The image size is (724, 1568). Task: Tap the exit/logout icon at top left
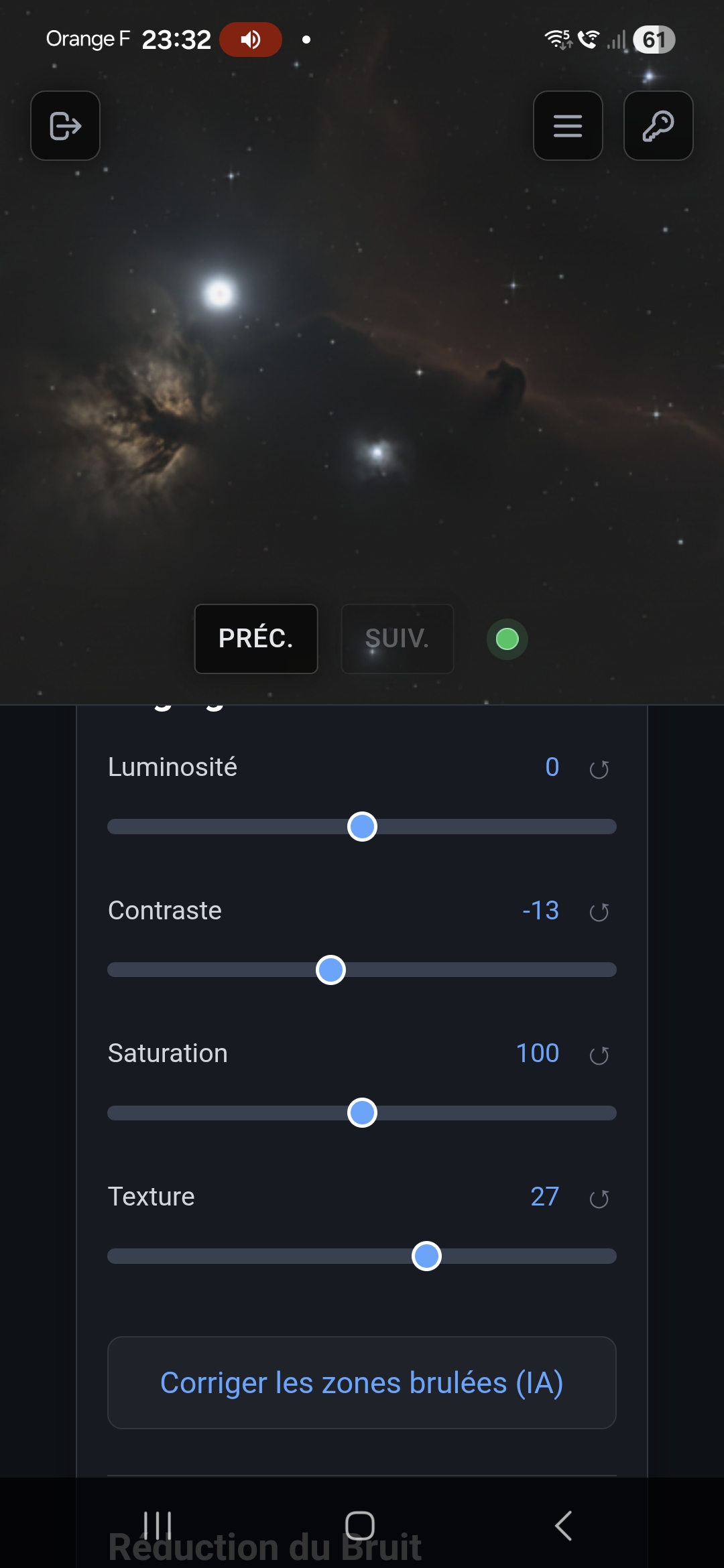pyautogui.click(x=65, y=126)
